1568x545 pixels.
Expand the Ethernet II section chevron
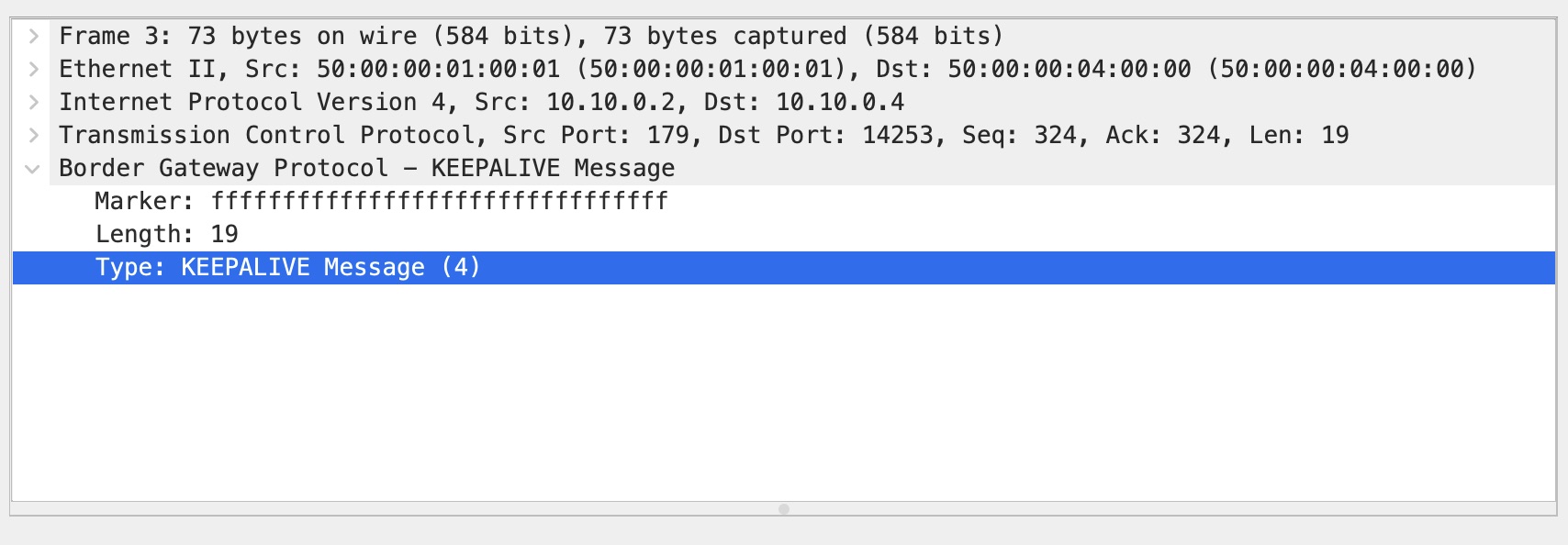tap(33, 70)
